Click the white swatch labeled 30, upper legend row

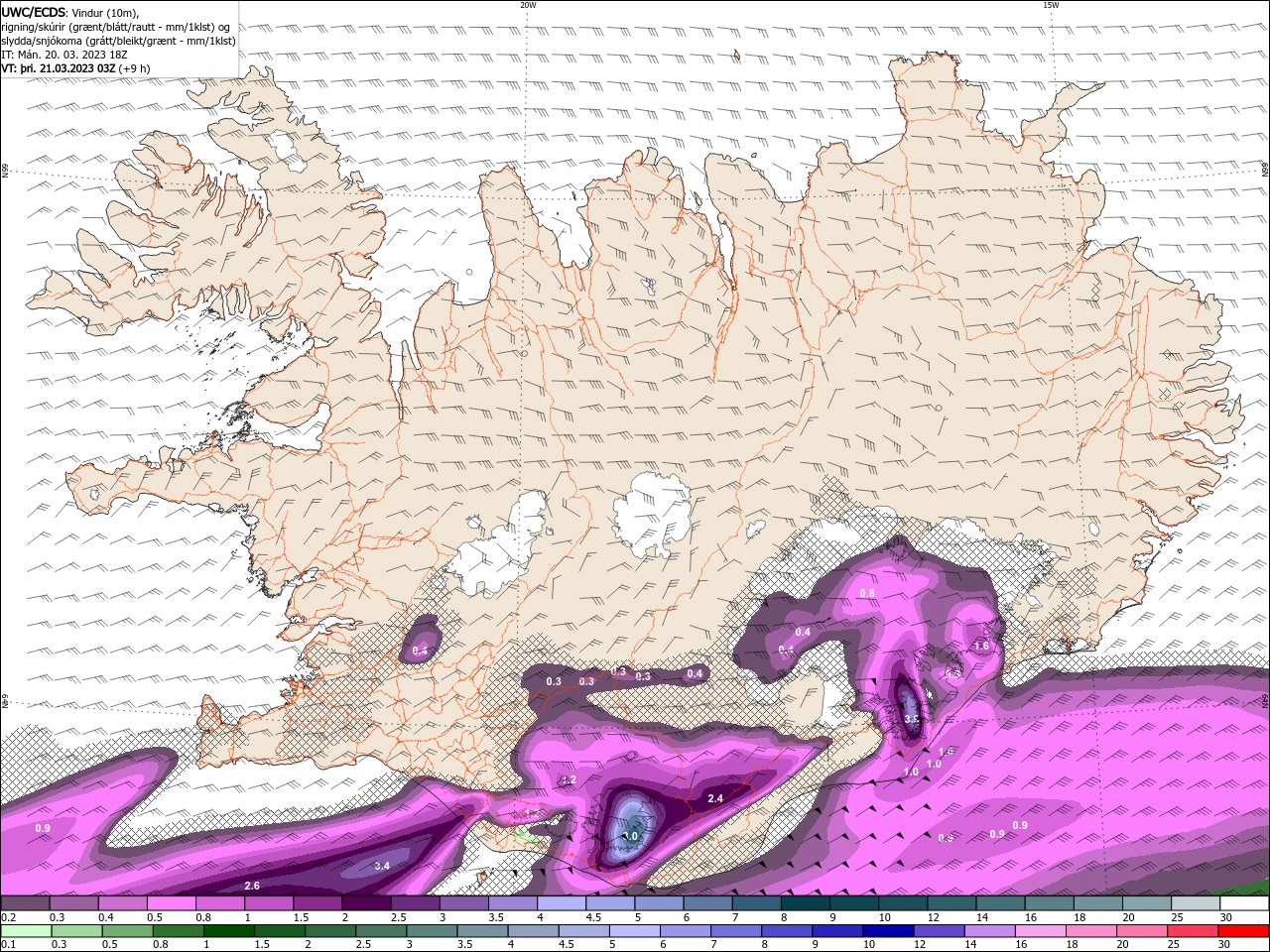pos(1244,903)
